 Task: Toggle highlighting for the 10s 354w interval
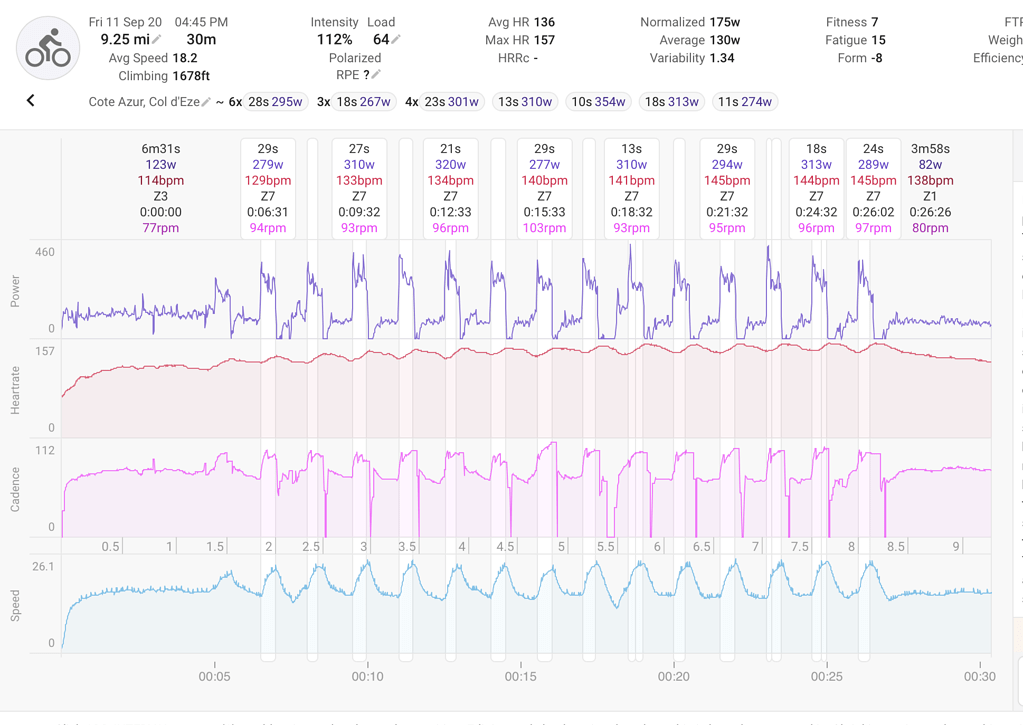pos(598,101)
